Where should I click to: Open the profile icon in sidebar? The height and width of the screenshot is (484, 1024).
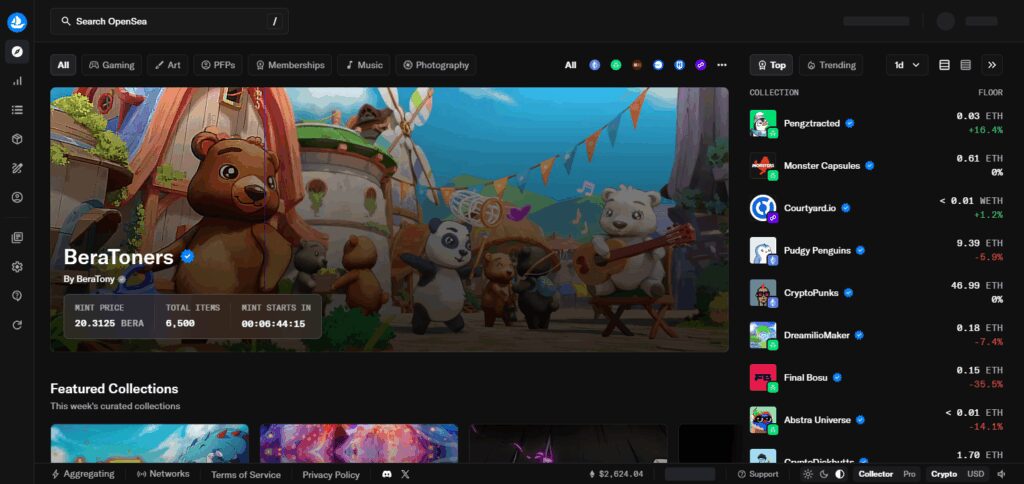(18, 197)
